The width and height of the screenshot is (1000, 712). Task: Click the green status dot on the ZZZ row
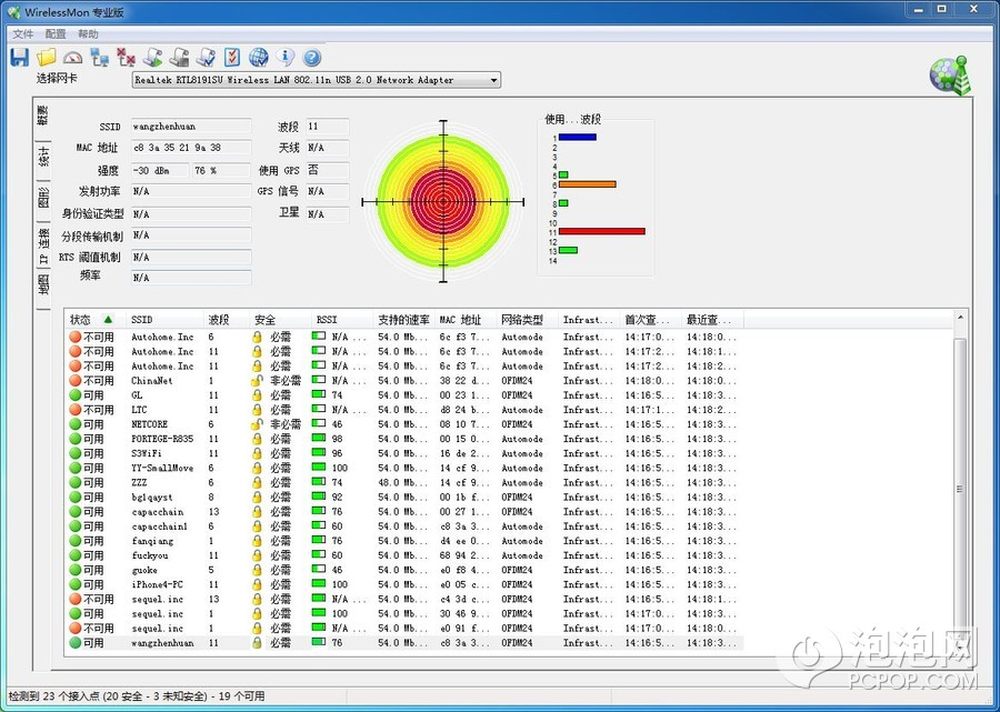[75, 483]
